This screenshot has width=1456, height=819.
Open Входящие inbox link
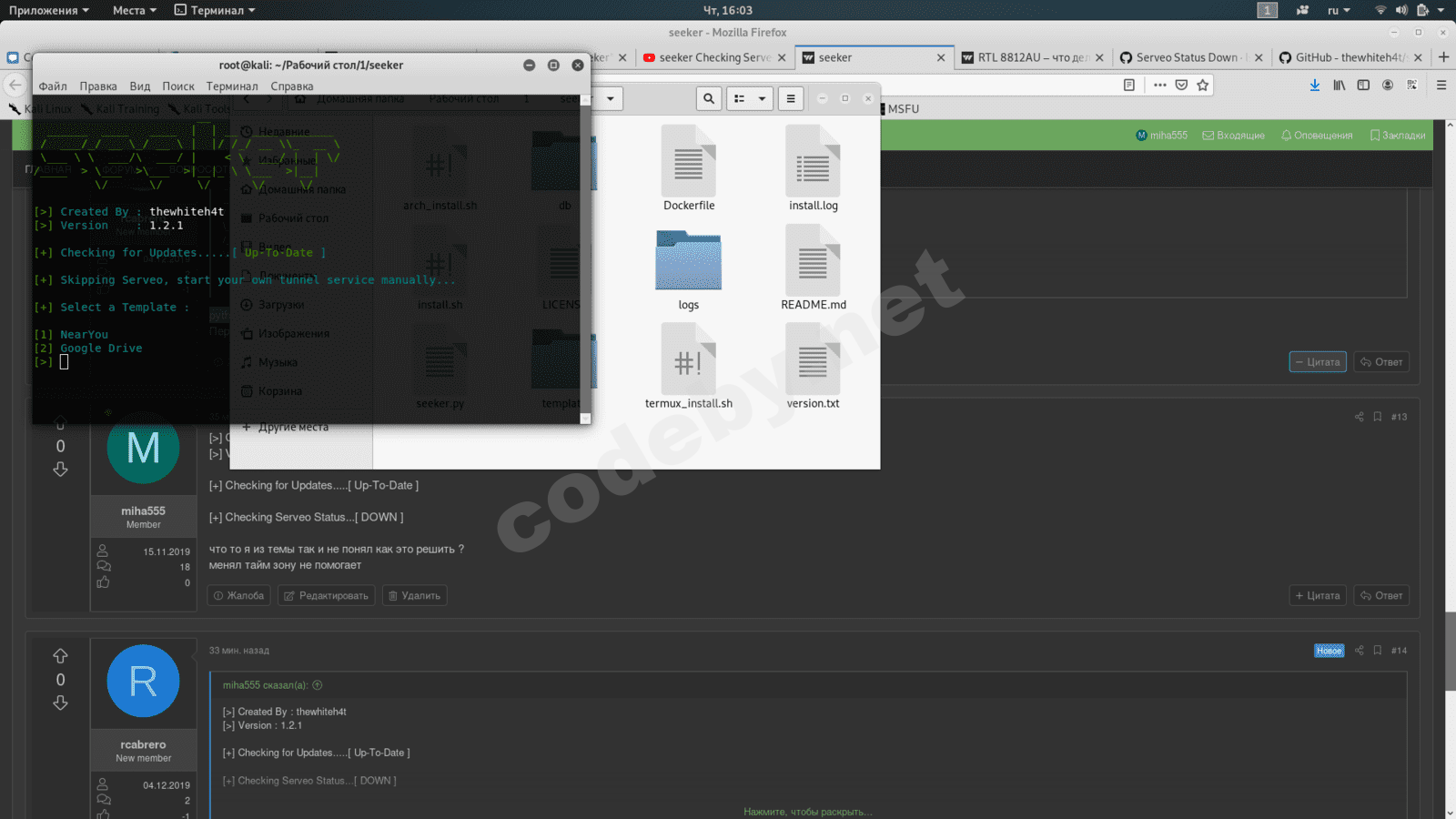[1234, 136]
